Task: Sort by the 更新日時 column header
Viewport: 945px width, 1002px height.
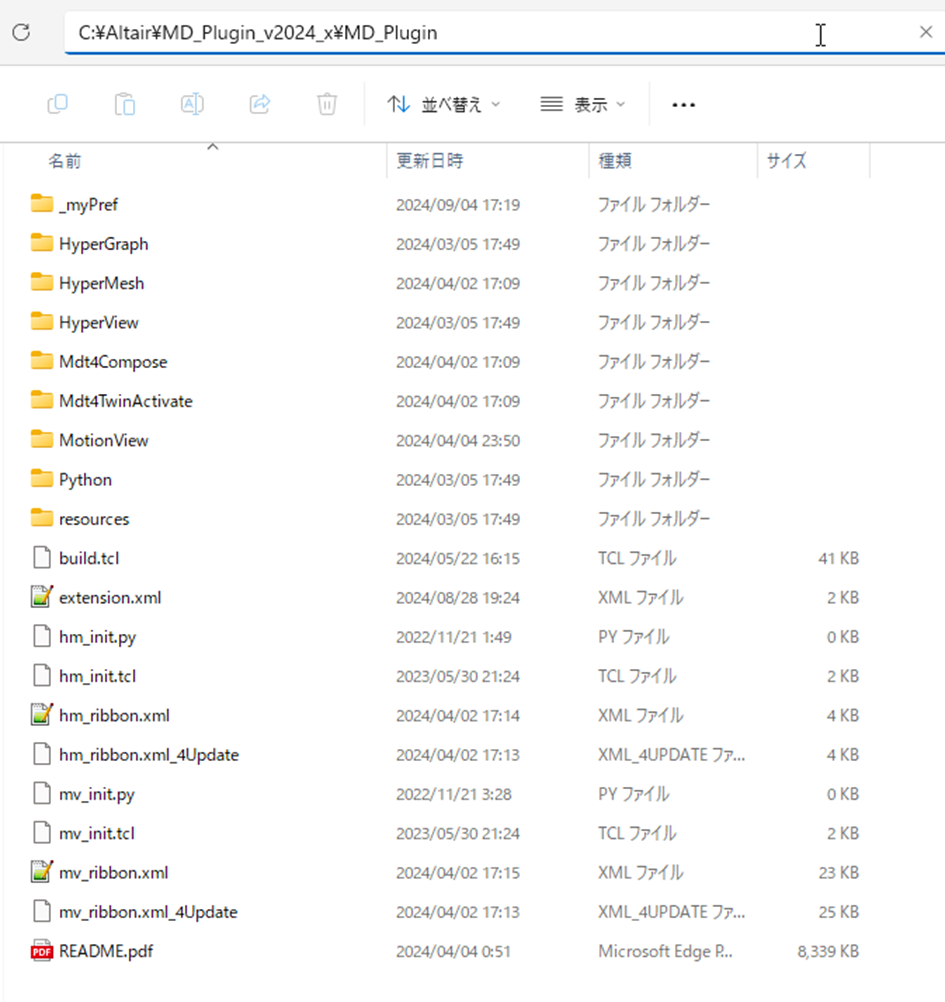Action: [429, 160]
